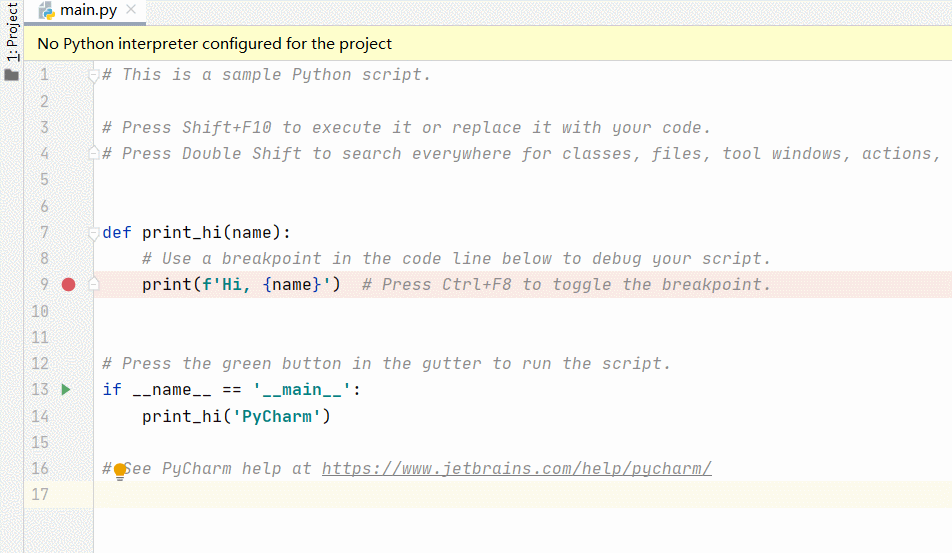Click 'print_hi(name):' function definition
The image size is (952, 553).
[216, 232]
